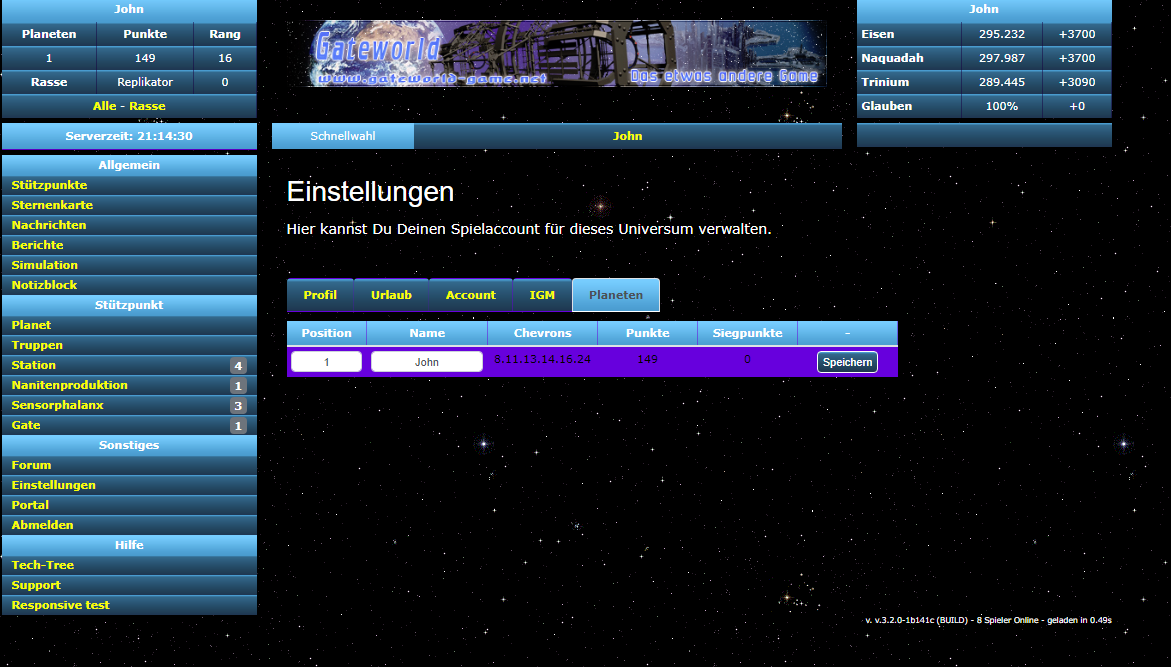Open the Truppen menu entry
The height and width of the screenshot is (667, 1171).
(37, 345)
